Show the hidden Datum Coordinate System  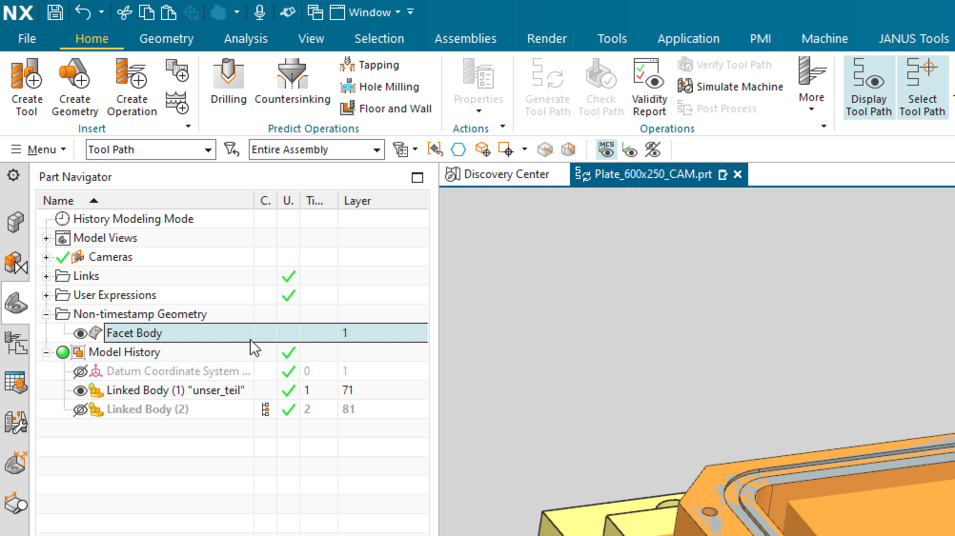[x=80, y=372]
